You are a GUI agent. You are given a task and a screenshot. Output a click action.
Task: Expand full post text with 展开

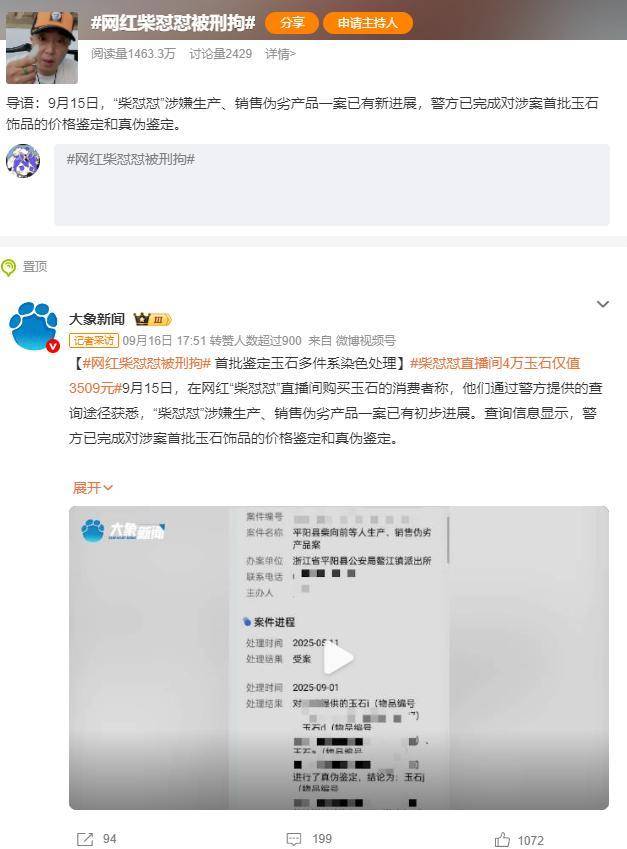coord(93,488)
